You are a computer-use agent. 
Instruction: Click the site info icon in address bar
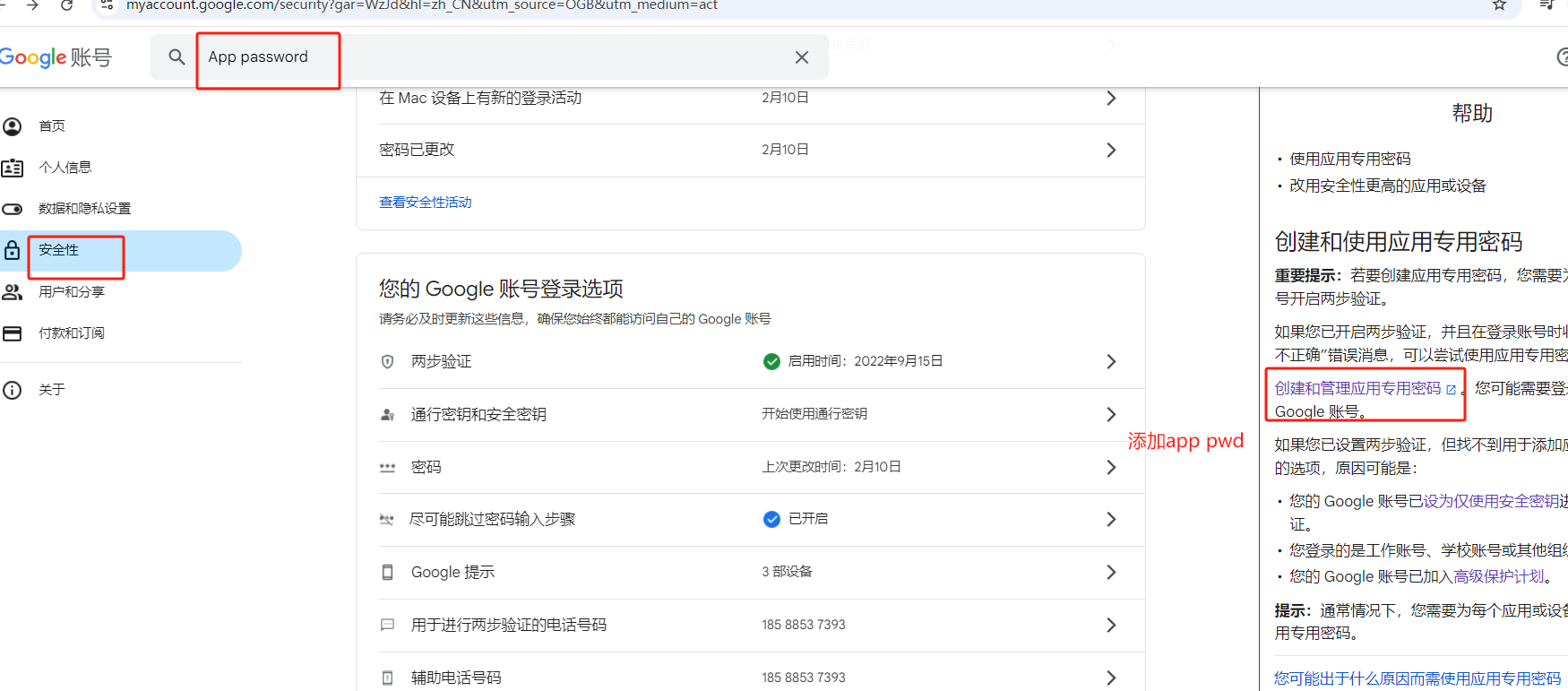(x=107, y=5)
